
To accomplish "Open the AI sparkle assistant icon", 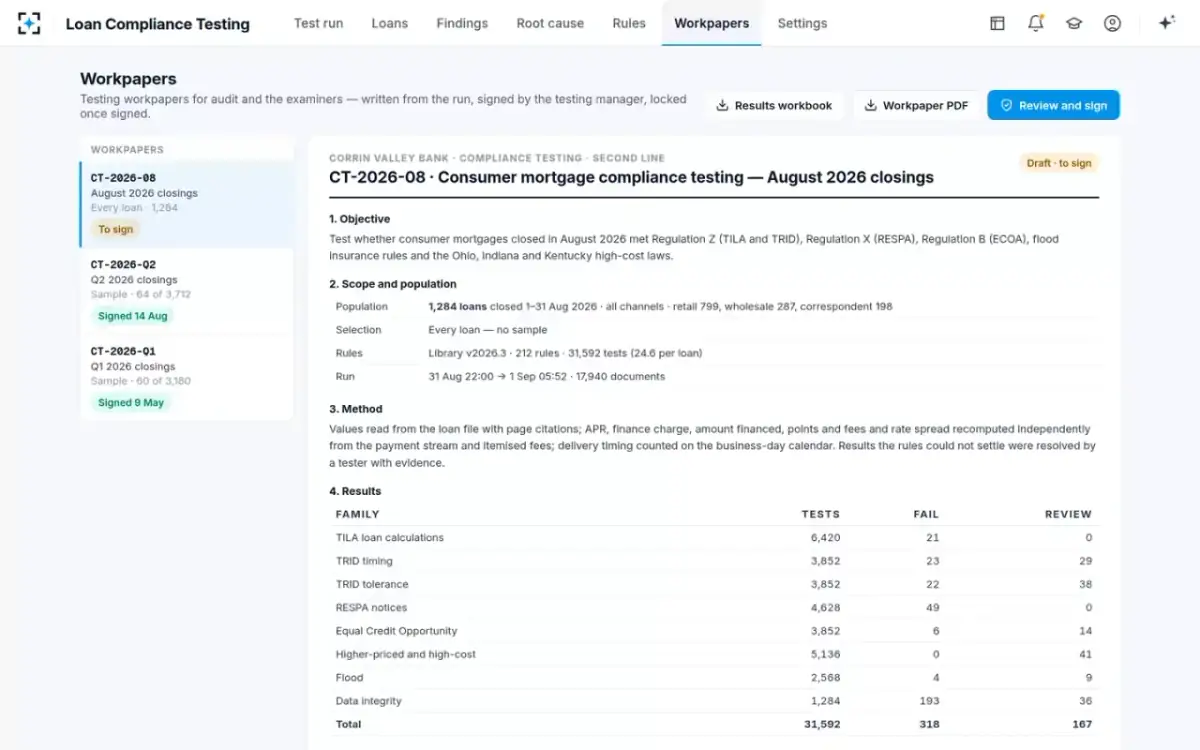I will pyautogui.click(x=1166, y=23).
